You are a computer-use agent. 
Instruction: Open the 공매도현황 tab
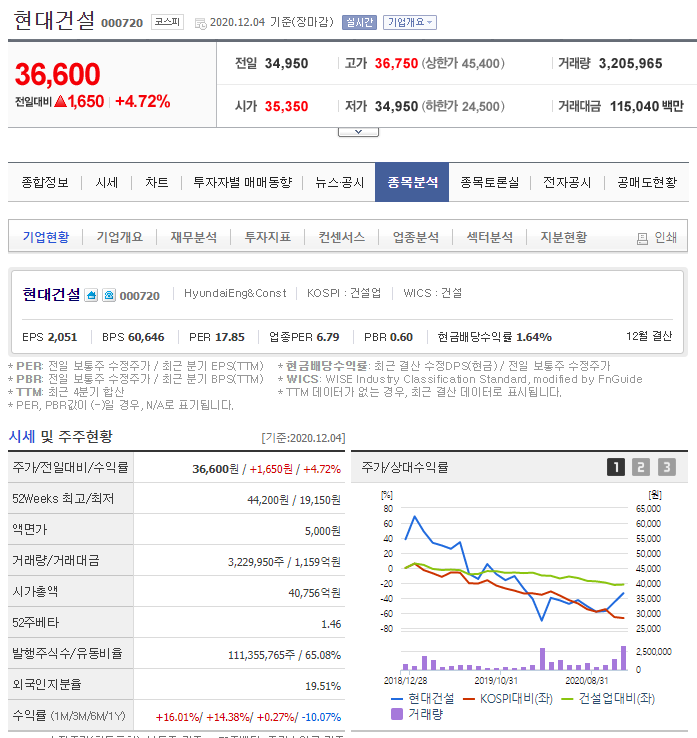point(647,183)
